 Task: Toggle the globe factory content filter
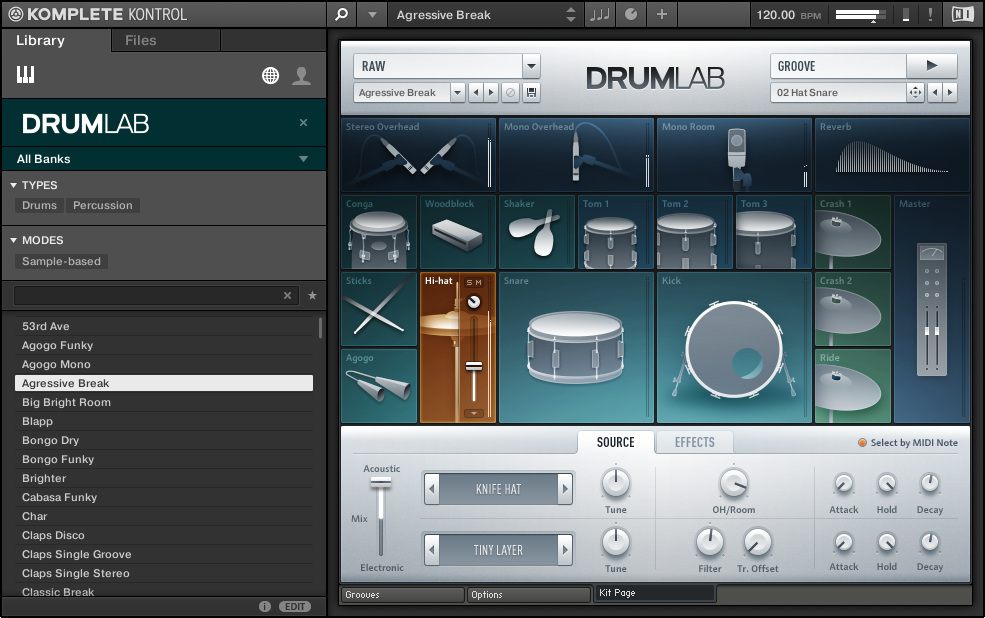pos(270,75)
